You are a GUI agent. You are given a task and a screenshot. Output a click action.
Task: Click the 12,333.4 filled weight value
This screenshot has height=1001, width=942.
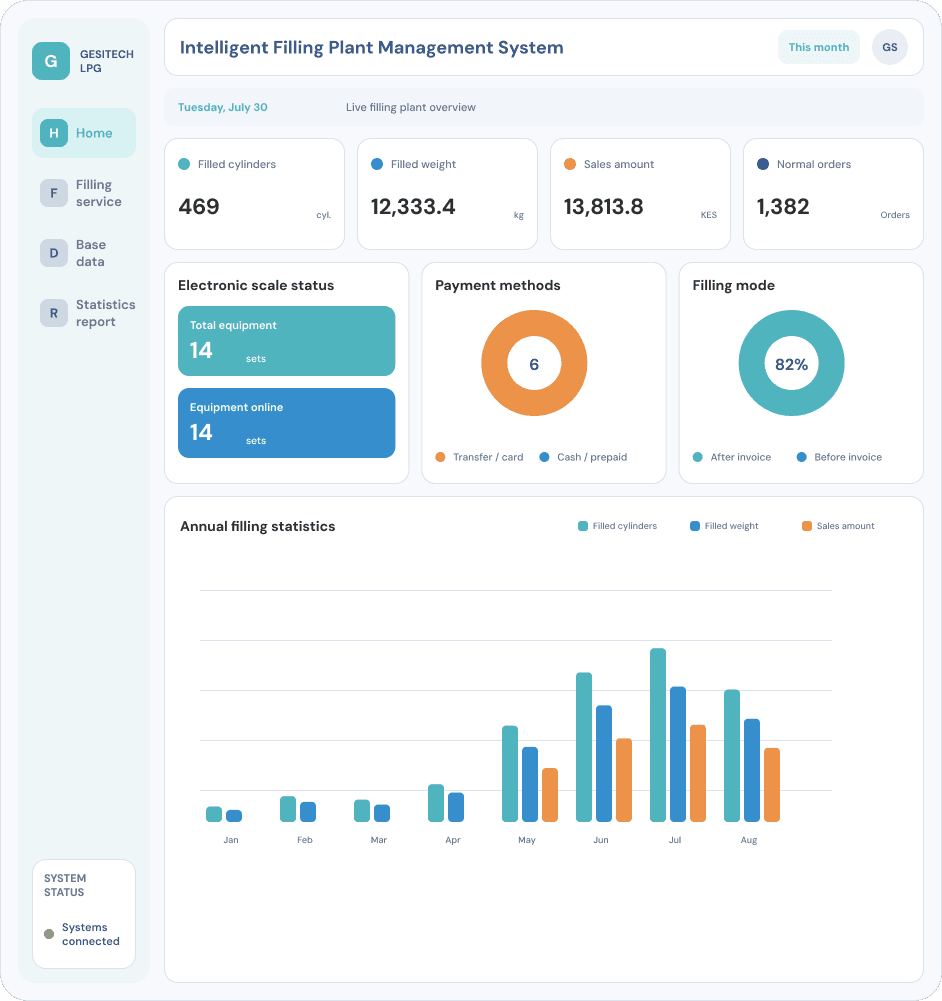[413, 206]
